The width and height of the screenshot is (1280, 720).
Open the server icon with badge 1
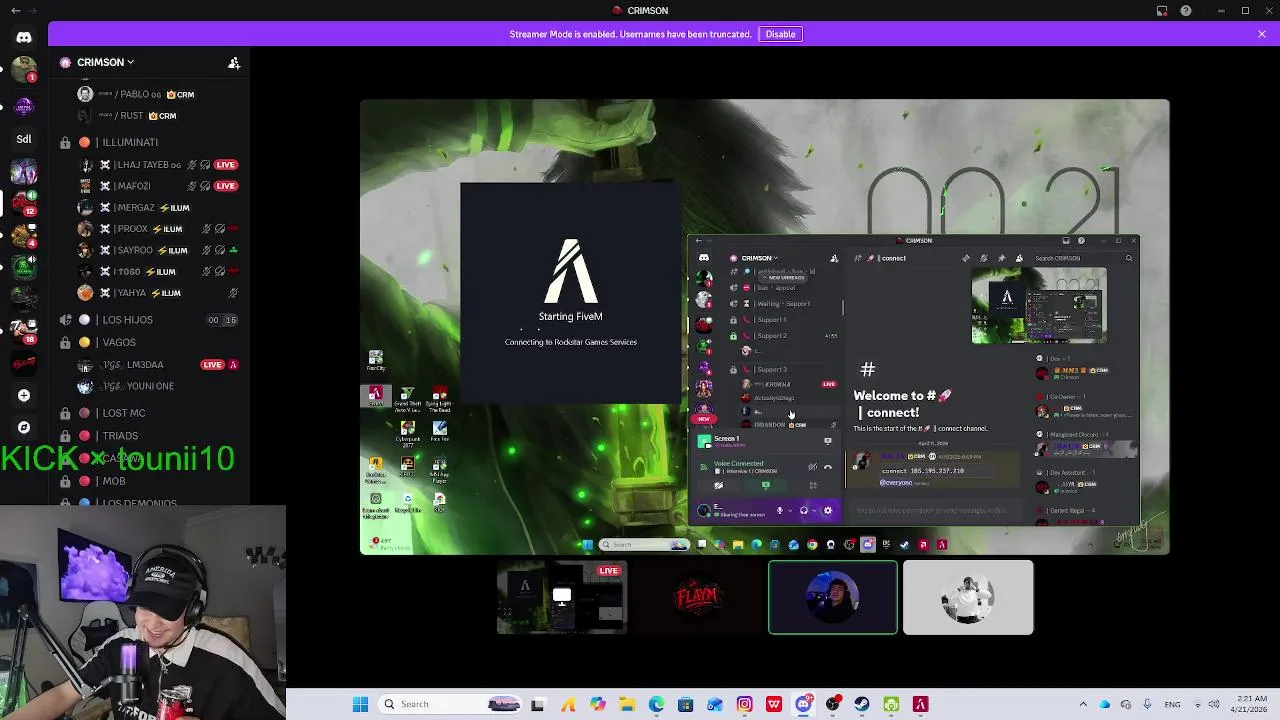(x=24, y=69)
